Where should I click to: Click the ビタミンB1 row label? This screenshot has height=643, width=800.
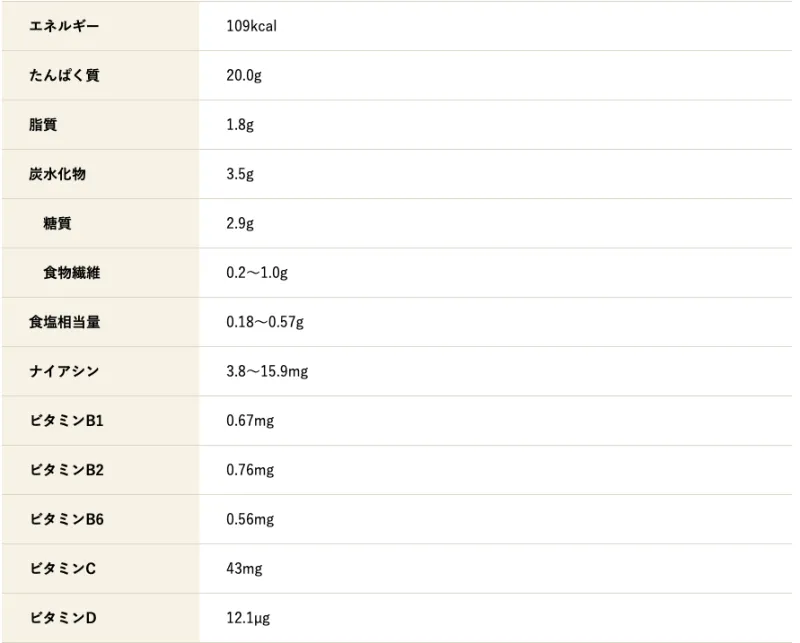[66, 420]
